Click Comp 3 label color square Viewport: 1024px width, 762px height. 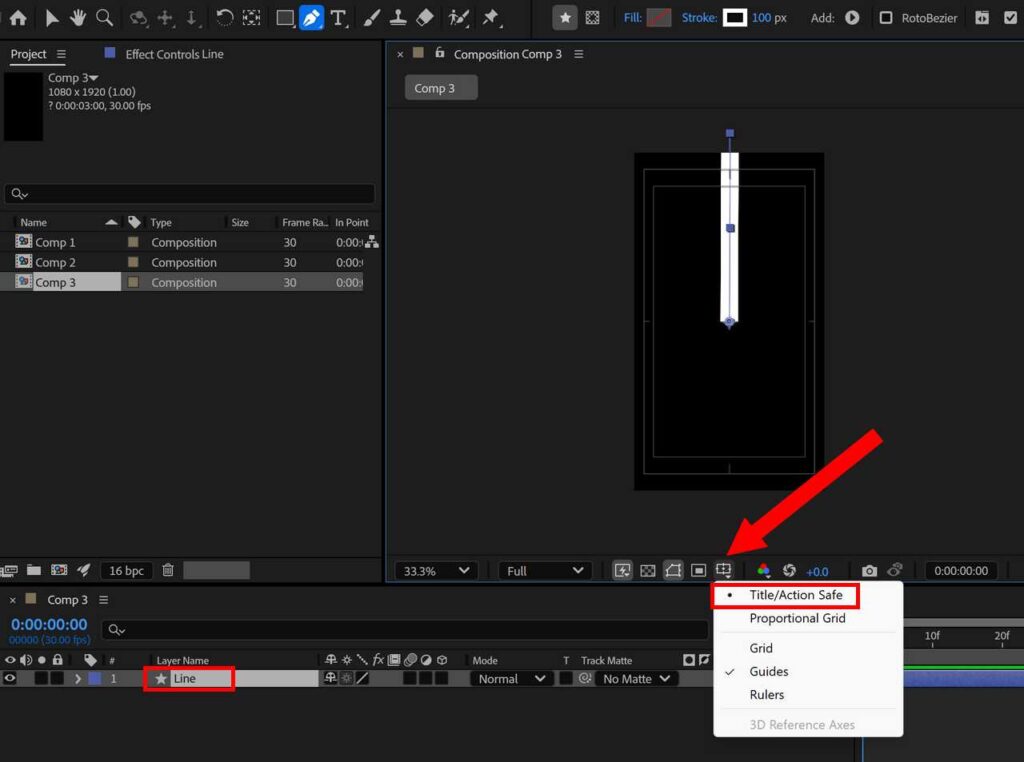click(x=133, y=283)
